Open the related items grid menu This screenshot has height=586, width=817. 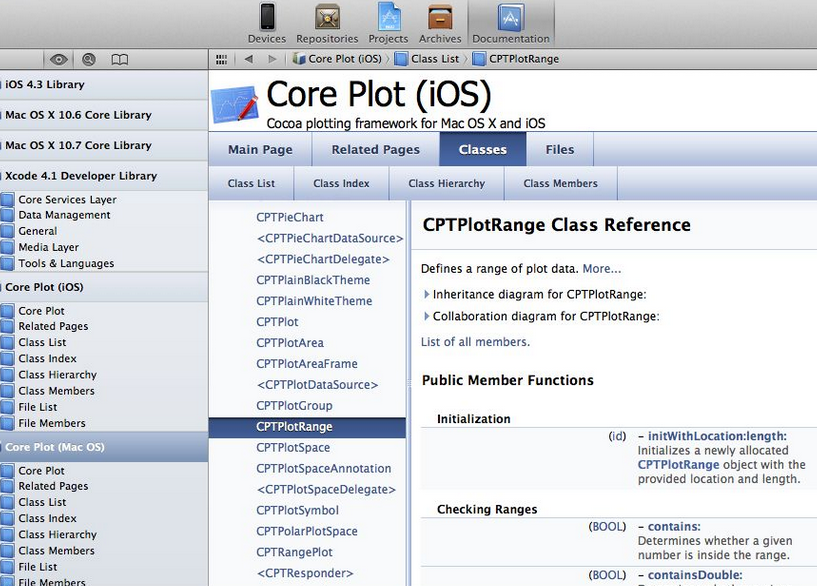[x=221, y=59]
